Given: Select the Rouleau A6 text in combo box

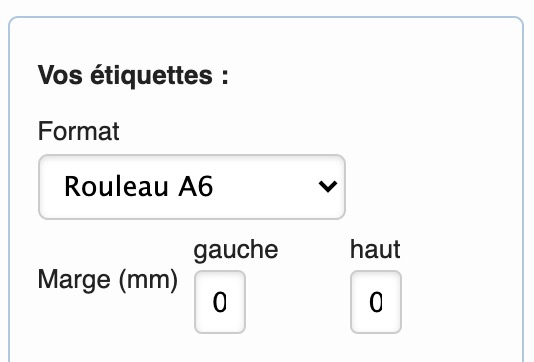Looking at the screenshot, I should [139, 187].
